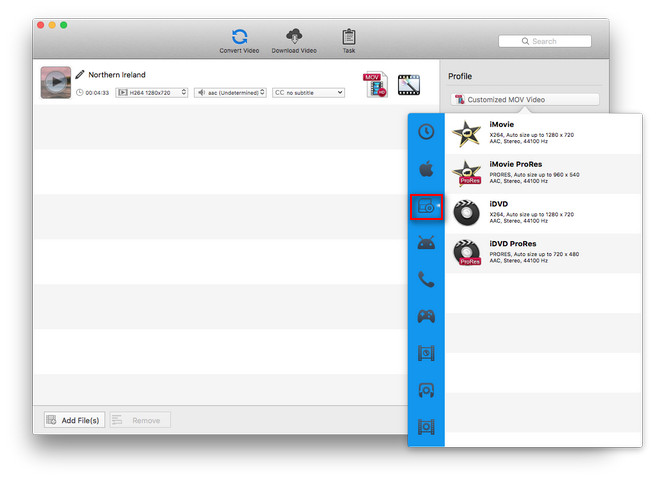The image size is (660, 481).
Task: Select the Recent profiles clock category
Action: click(426, 132)
